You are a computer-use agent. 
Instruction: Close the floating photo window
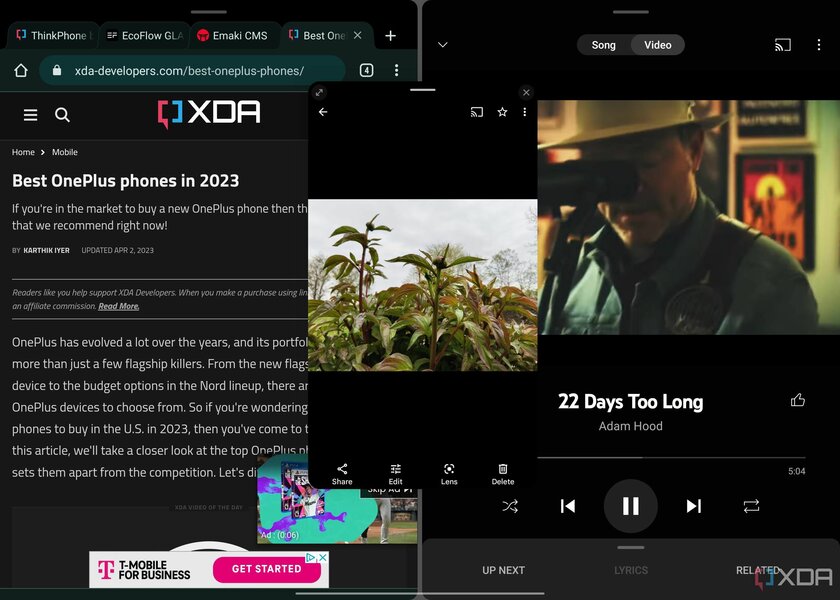coord(526,92)
